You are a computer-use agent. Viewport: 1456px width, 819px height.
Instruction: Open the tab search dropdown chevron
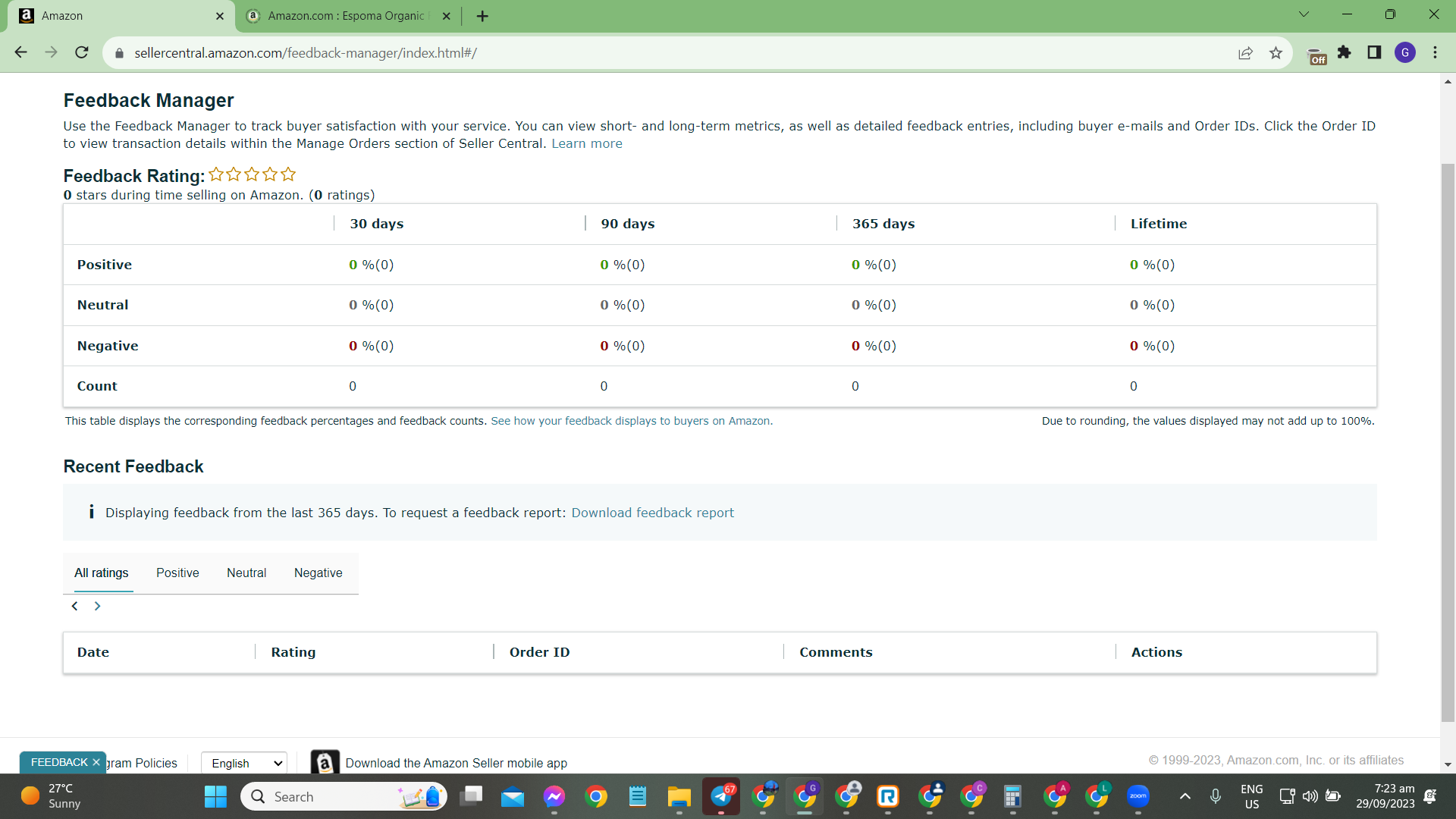(x=1304, y=14)
